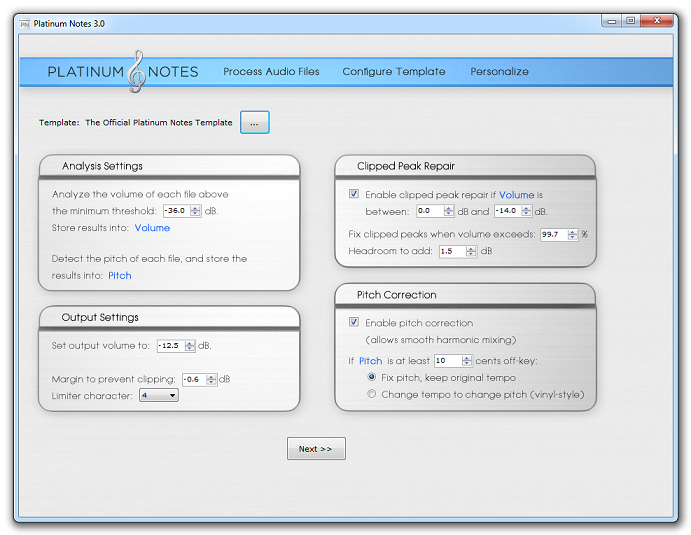
Task: Click the Pitch link in Analysis Settings
Action: click(x=119, y=275)
